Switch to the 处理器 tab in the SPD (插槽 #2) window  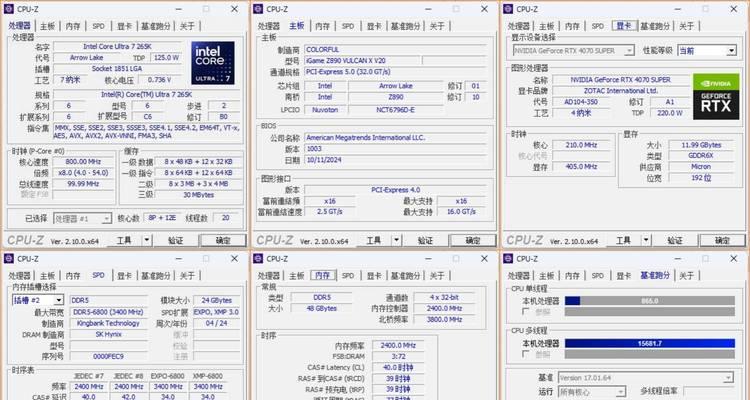(19, 276)
